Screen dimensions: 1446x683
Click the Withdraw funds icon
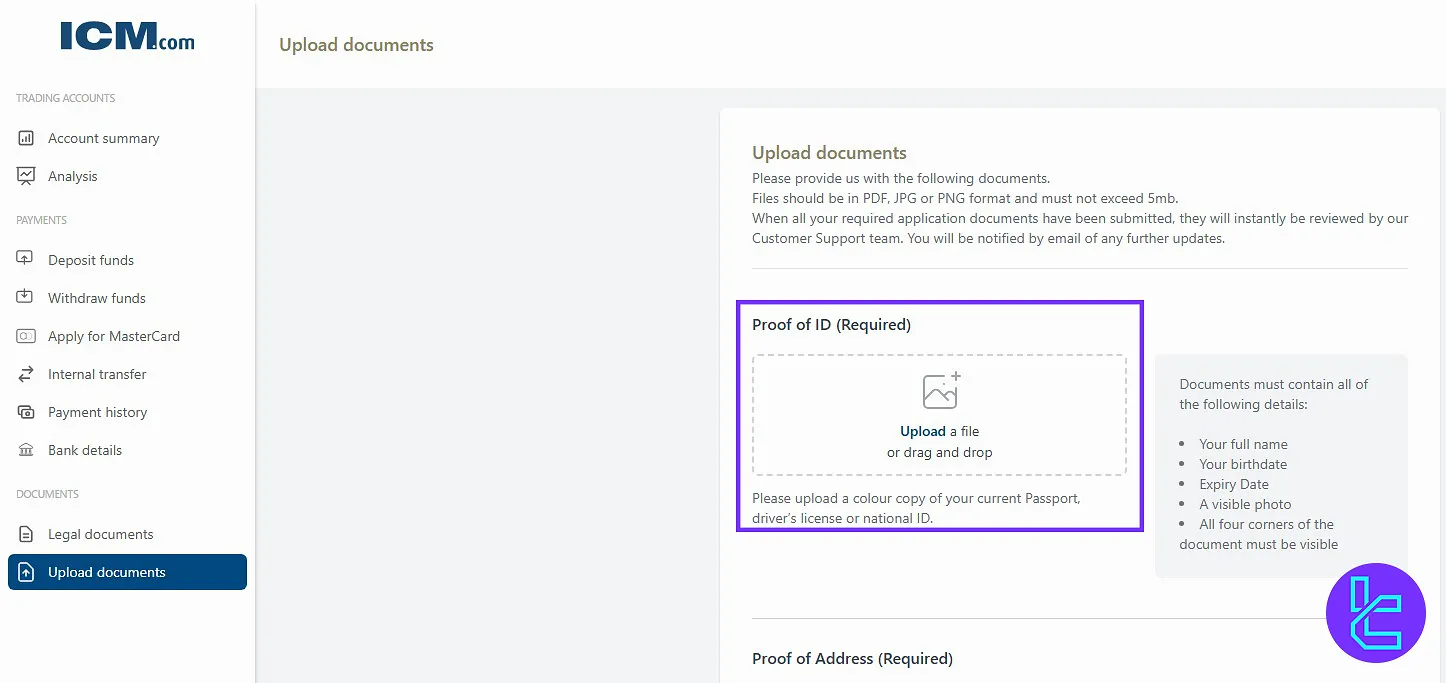(x=26, y=297)
